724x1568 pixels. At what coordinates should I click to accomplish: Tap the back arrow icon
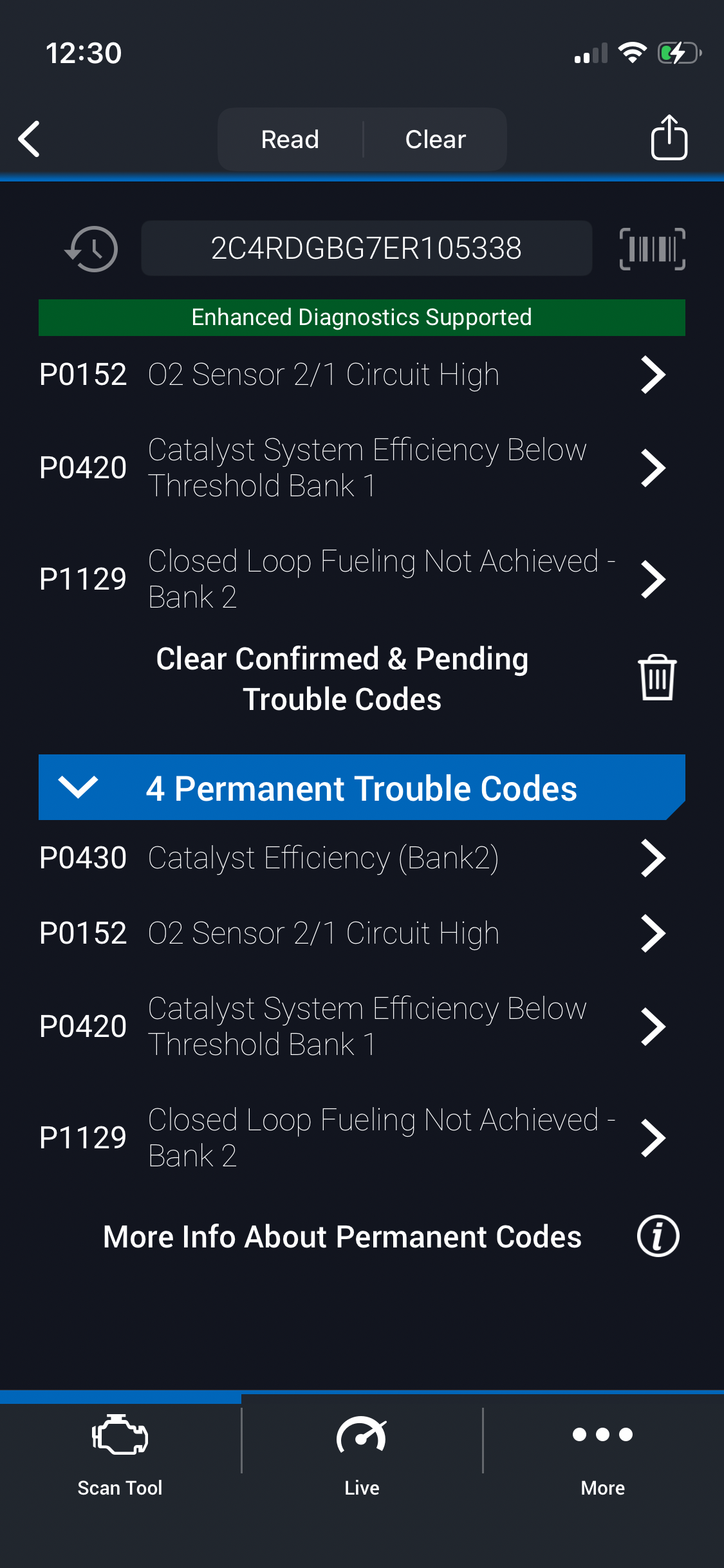coord(30,138)
